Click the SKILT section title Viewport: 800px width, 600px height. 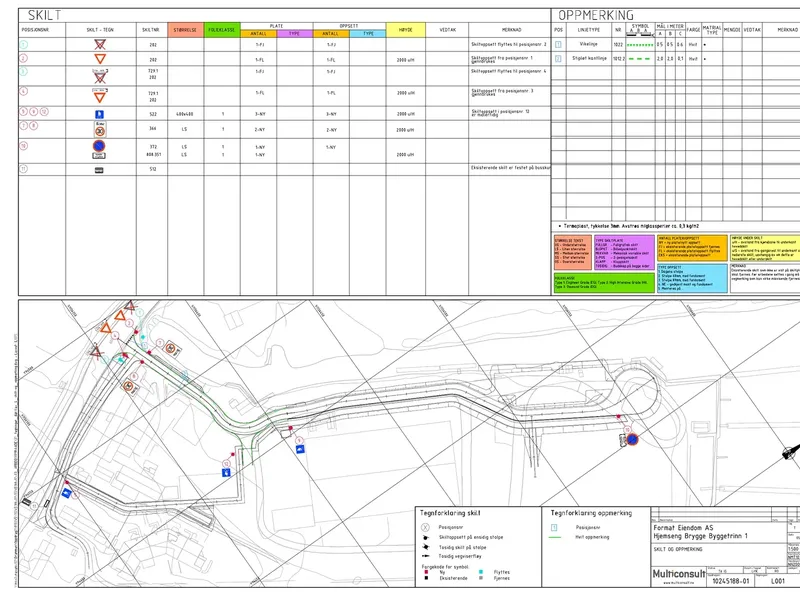coord(44,15)
